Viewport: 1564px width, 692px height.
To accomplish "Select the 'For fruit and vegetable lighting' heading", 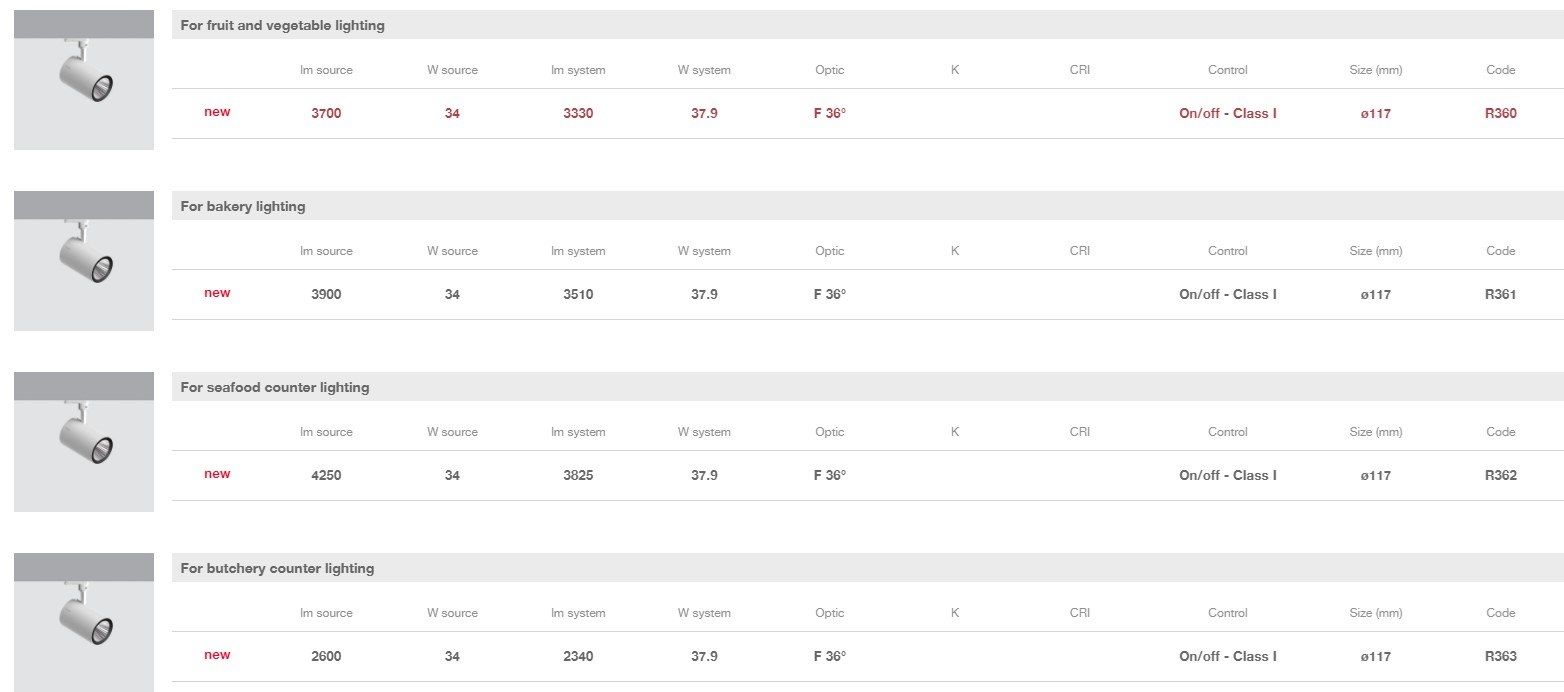I will pos(282,25).
